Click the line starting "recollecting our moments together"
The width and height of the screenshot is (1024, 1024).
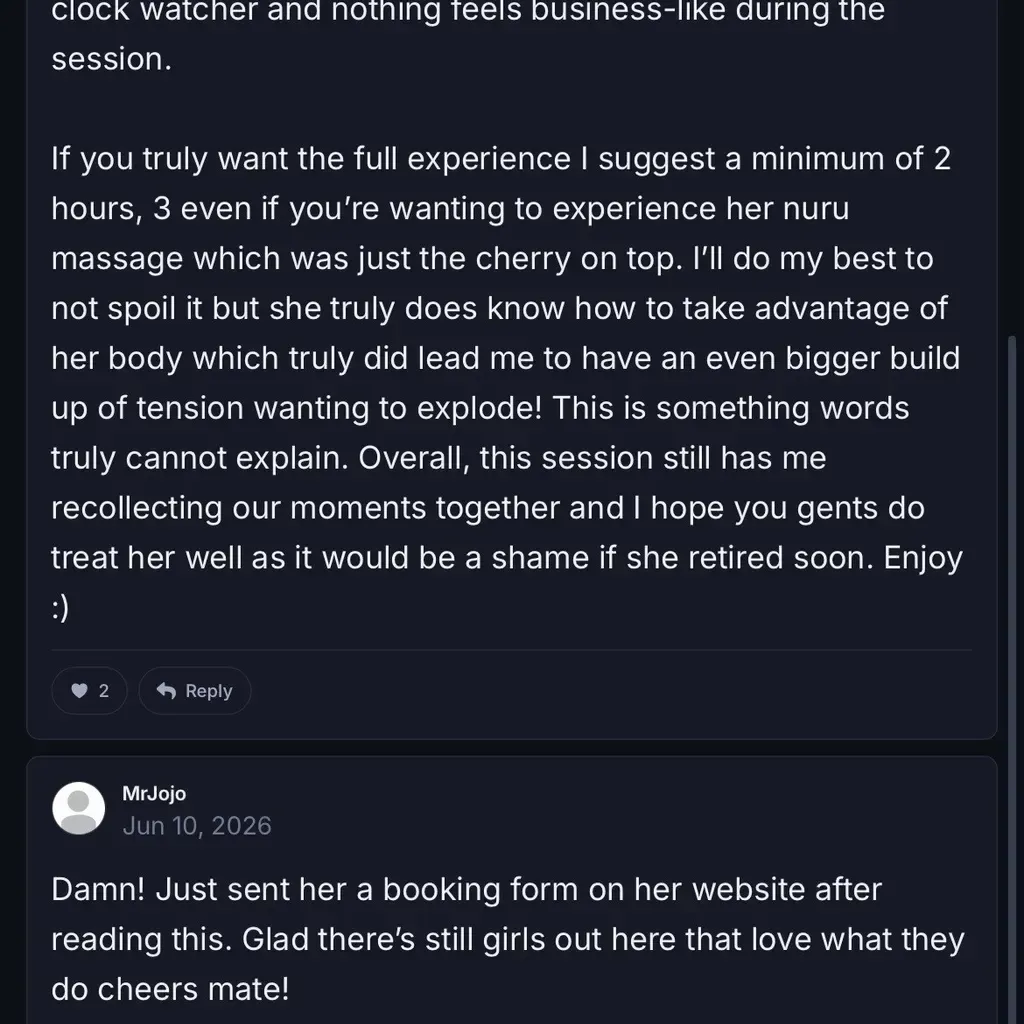488,508
